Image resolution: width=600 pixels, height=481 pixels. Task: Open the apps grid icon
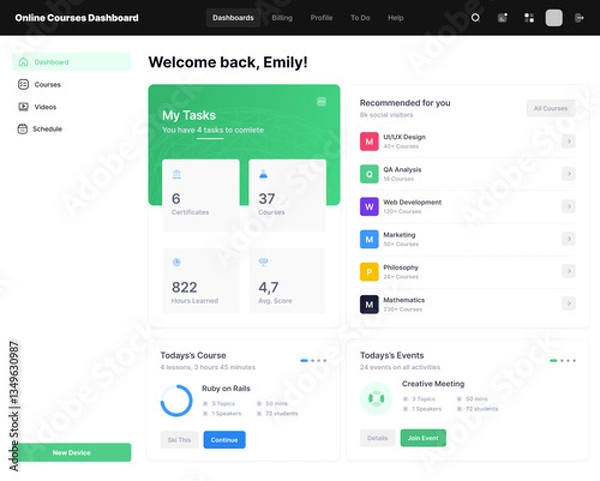coord(529,18)
